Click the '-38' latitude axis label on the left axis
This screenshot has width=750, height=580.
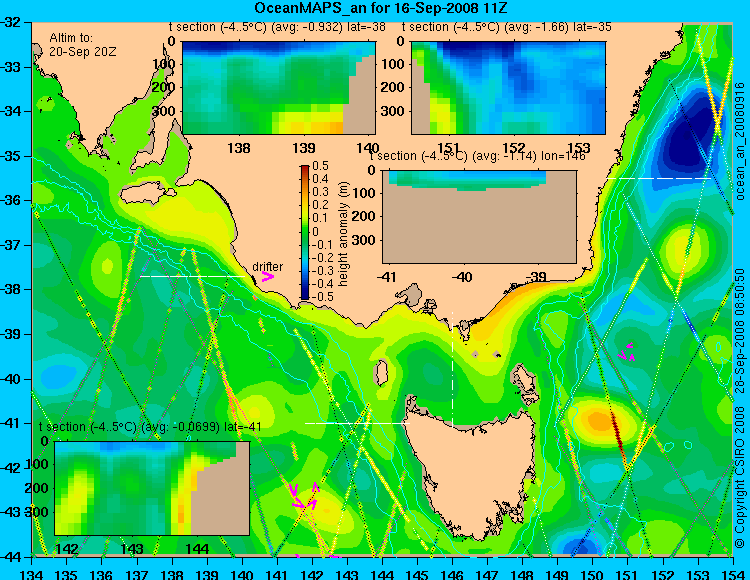[11, 290]
